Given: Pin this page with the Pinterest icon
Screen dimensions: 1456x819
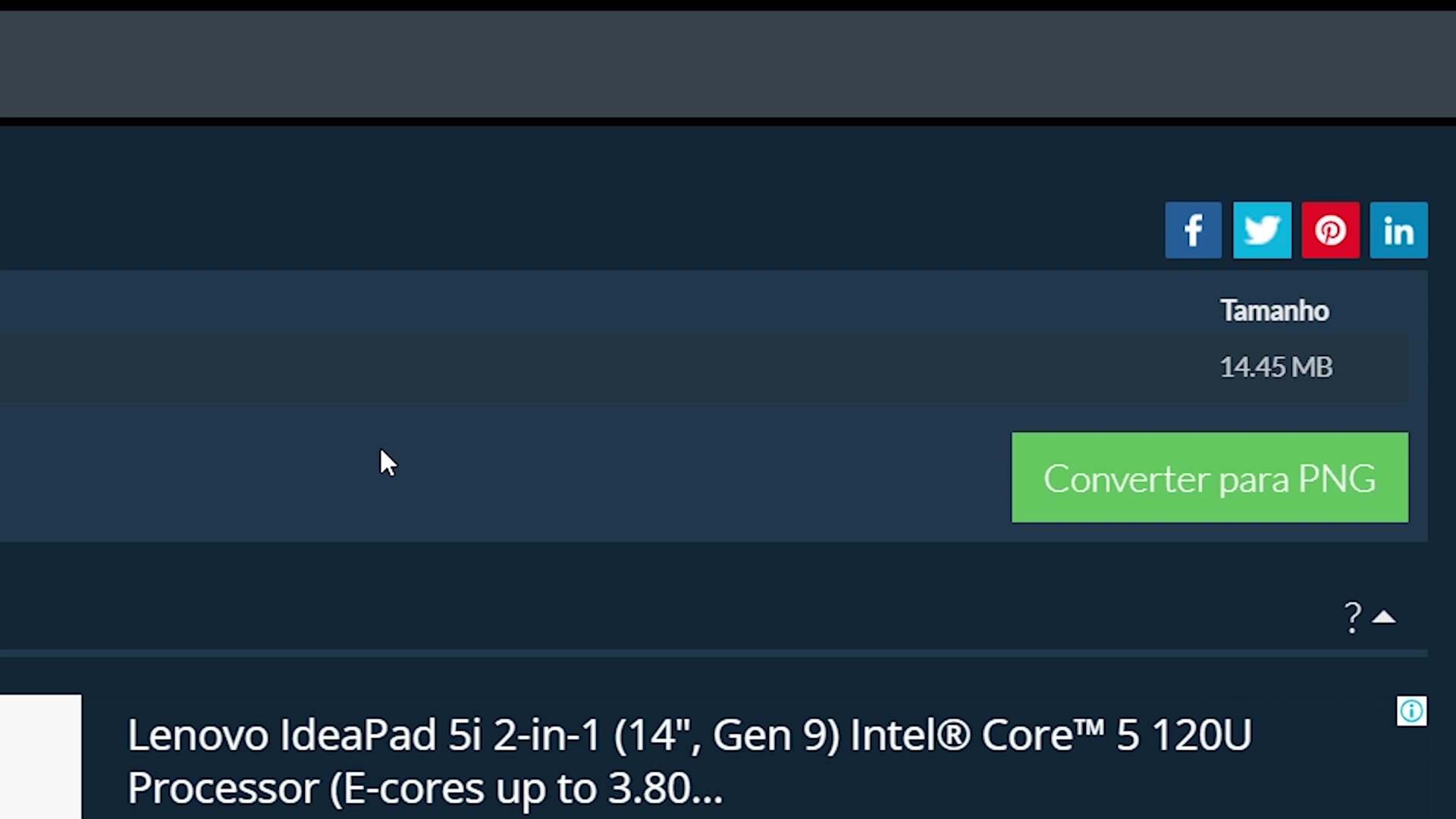Looking at the screenshot, I should click(x=1330, y=231).
